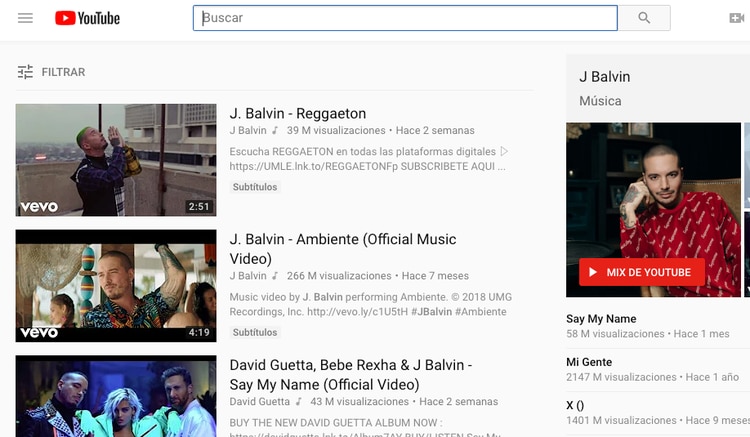
Task: Click the music note next to David Guetta
Action: 299,402
